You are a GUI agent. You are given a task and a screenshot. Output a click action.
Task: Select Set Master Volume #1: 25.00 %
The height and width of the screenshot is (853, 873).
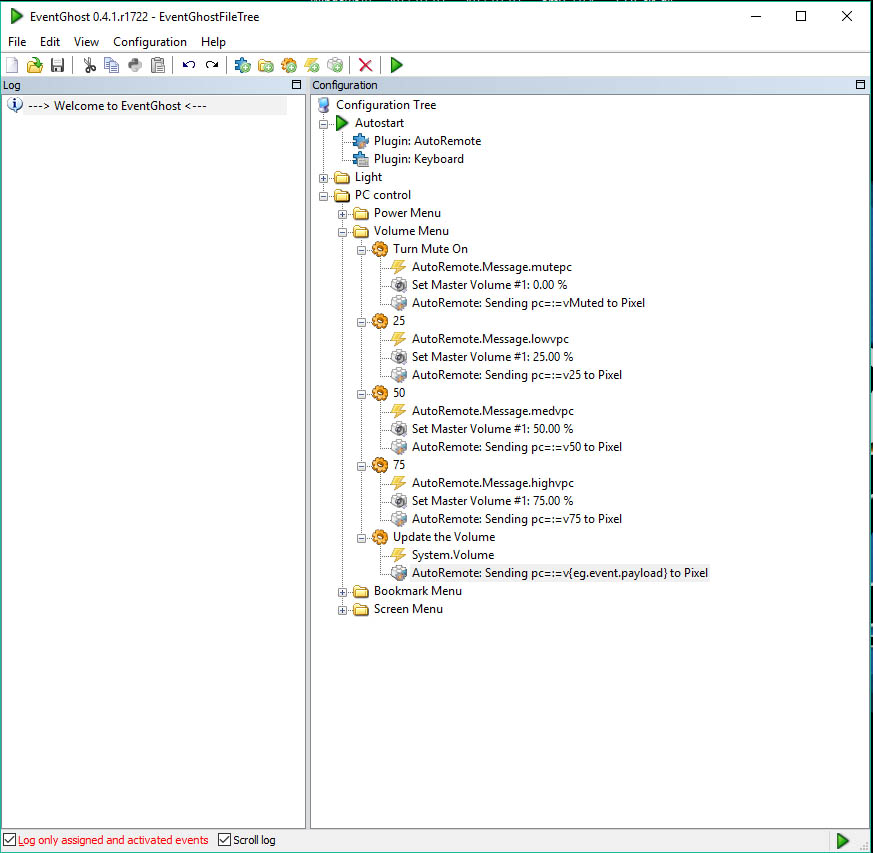492,357
